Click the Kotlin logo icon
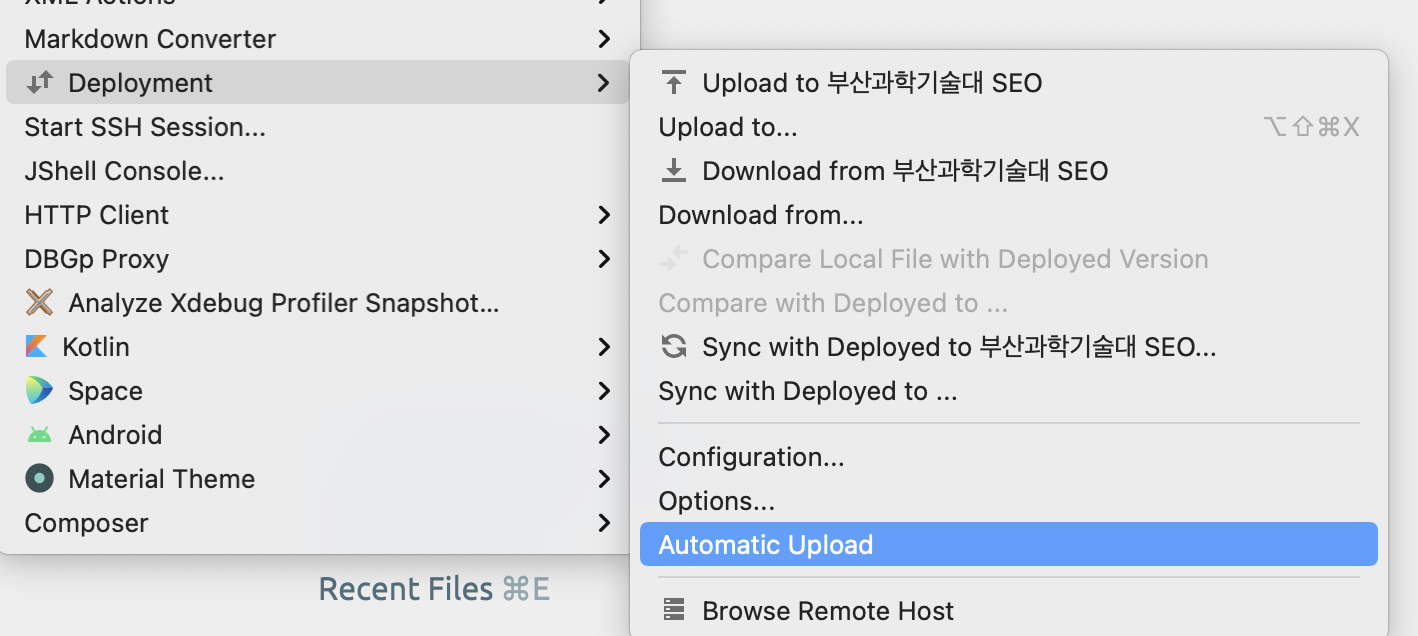1418x636 pixels. (36, 347)
